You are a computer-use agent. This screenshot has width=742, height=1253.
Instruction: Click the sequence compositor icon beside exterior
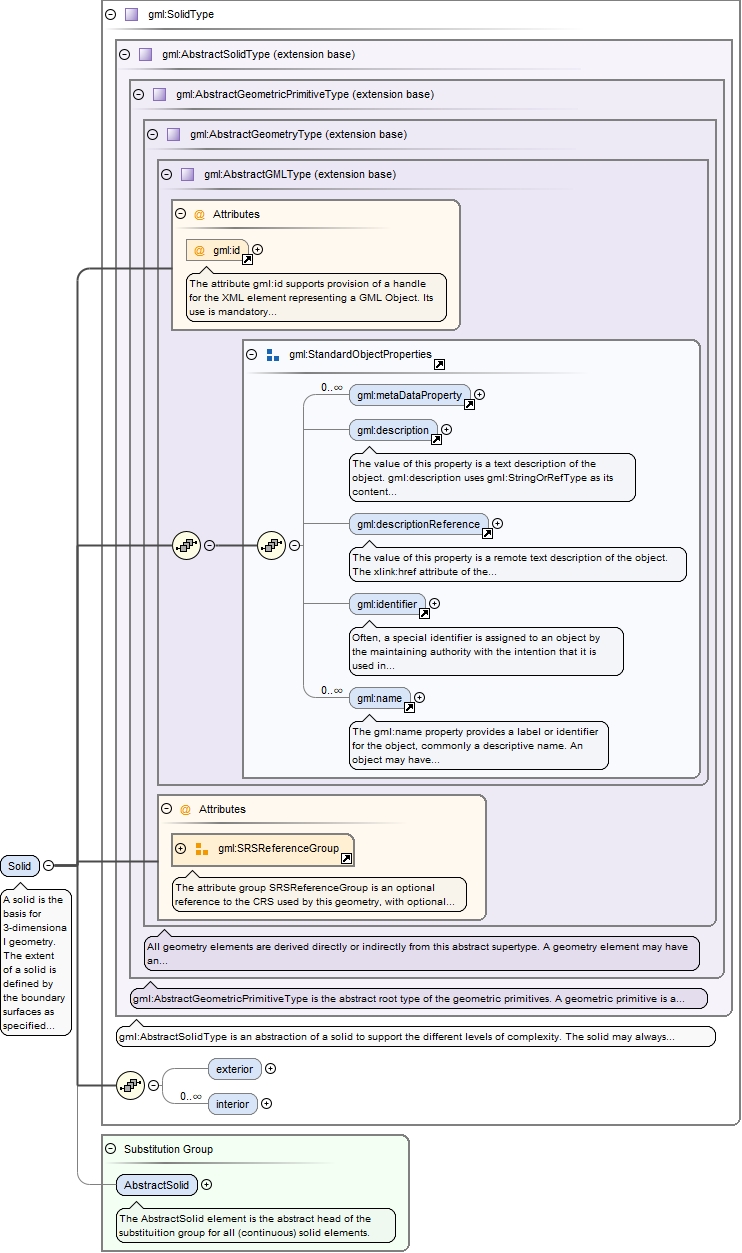130,1085
